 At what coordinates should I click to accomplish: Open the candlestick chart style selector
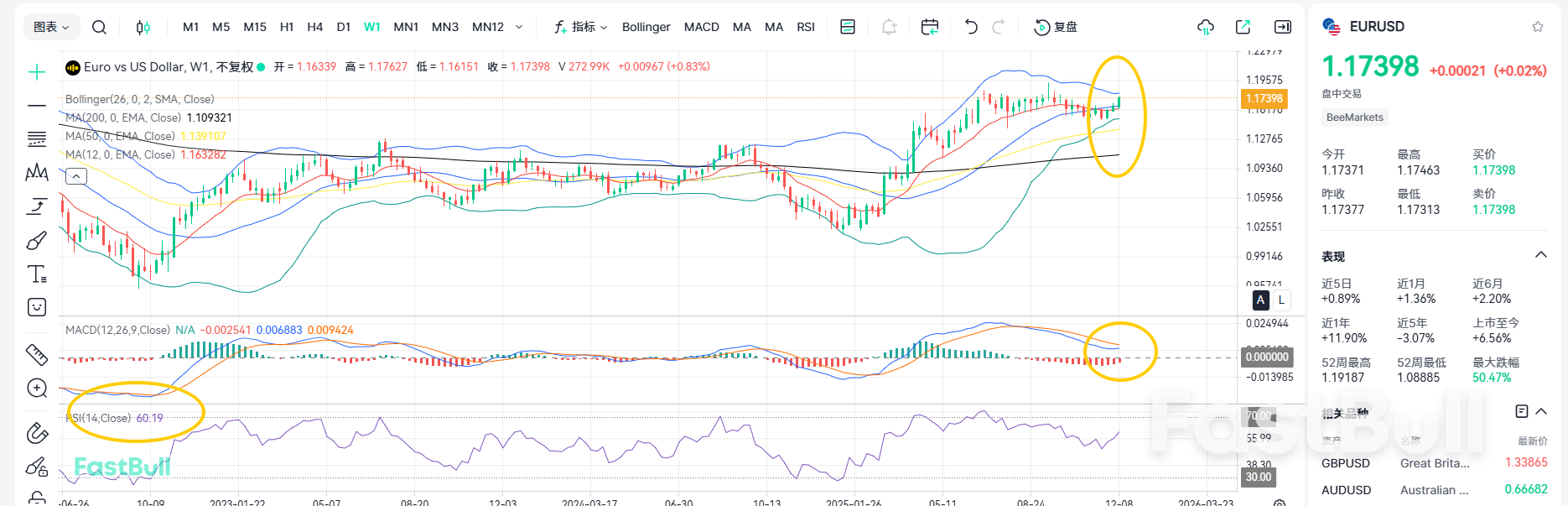coord(143,27)
